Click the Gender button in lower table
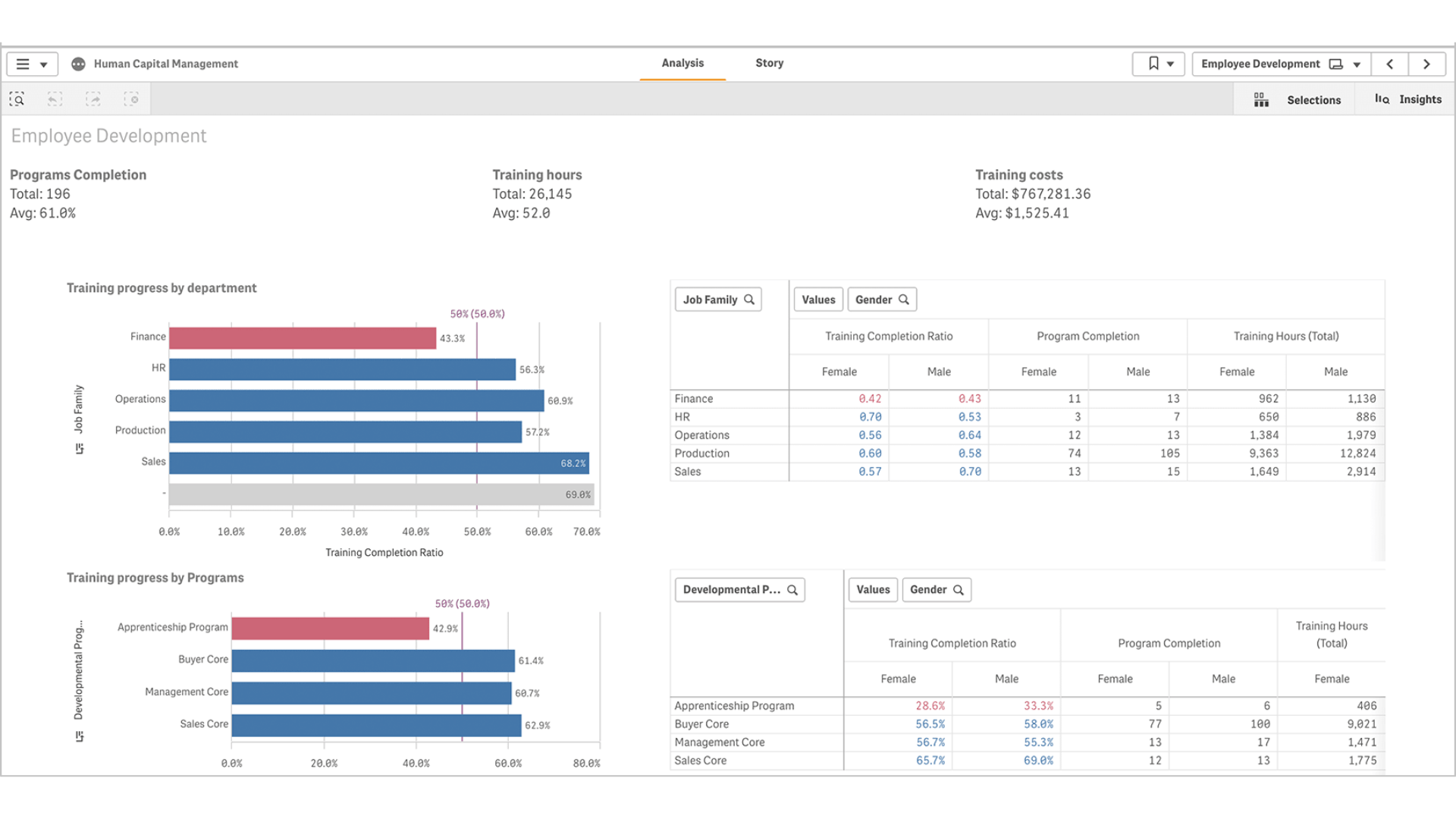 (x=936, y=590)
